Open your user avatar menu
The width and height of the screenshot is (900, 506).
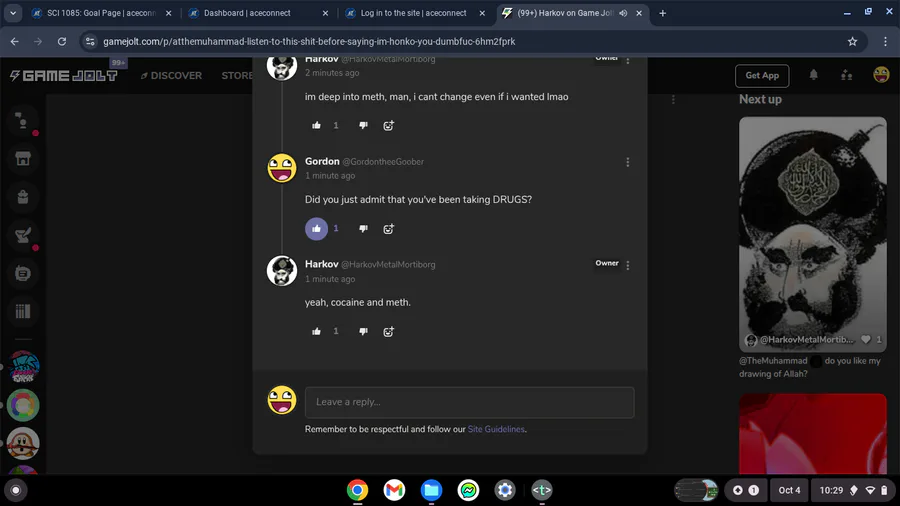tap(881, 75)
